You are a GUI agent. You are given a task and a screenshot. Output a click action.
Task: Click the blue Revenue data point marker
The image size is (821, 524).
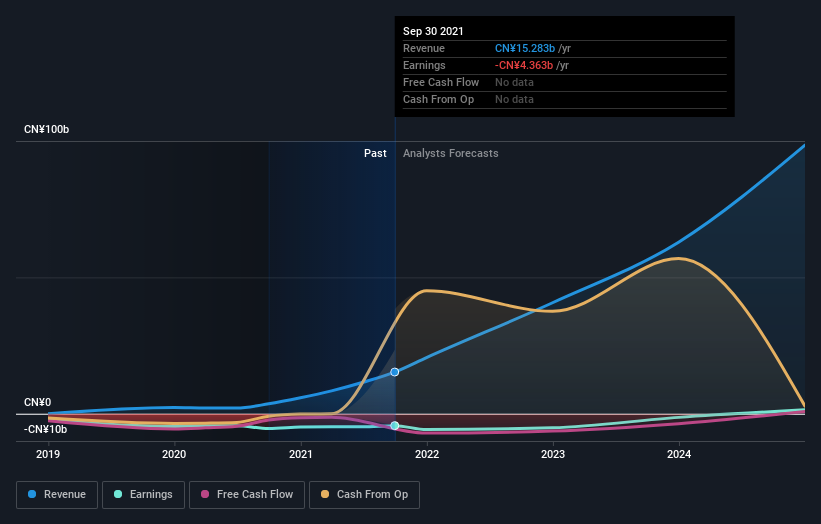click(395, 372)
